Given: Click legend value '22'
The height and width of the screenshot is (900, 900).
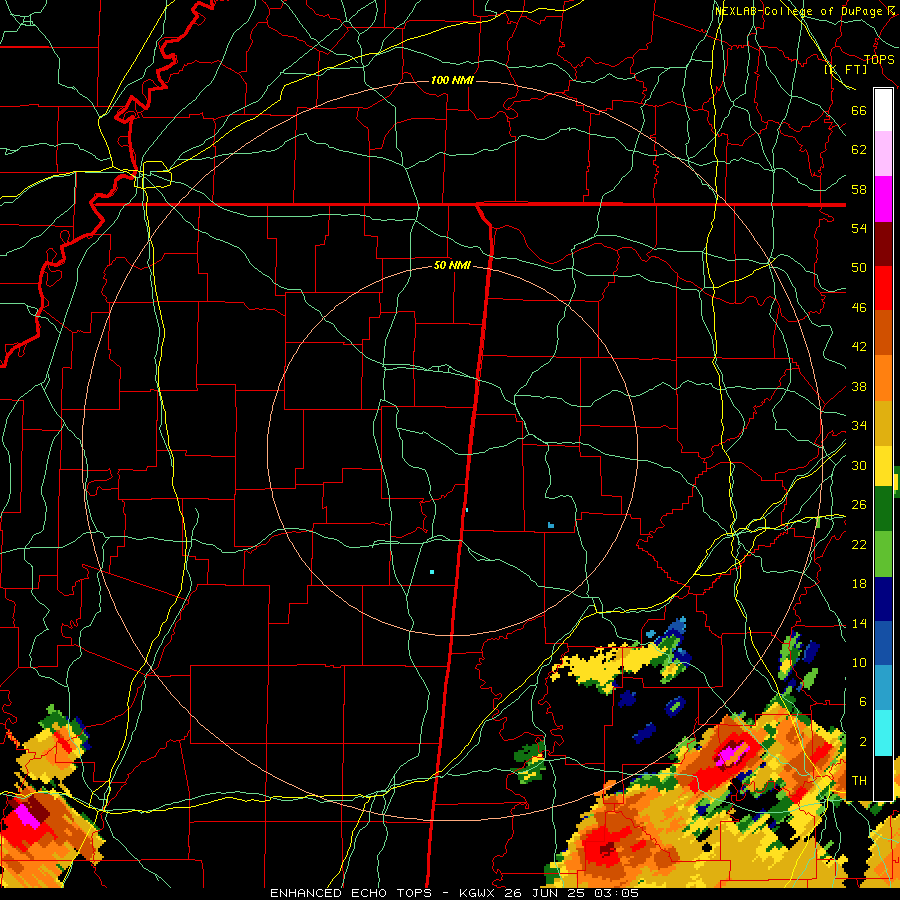Looking at the screenshot, I should click(859, 544).
